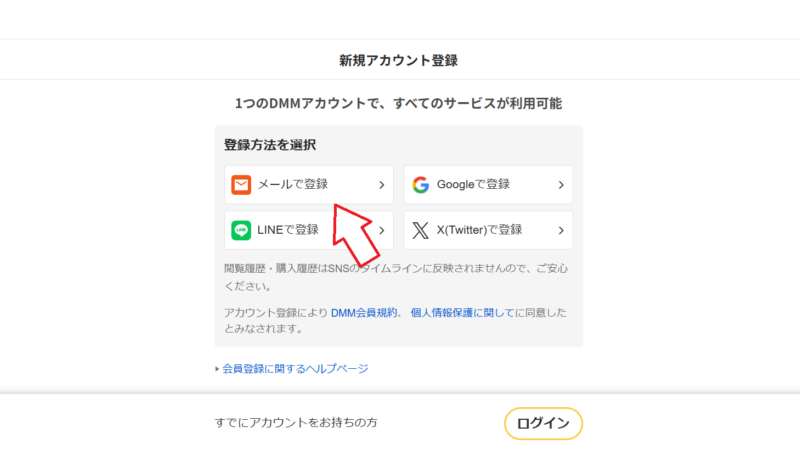This screenshot has width=800, height=450.
Task: Click chevron arrow on X(Twitter)で登録 row
Action: click(561, 231)
